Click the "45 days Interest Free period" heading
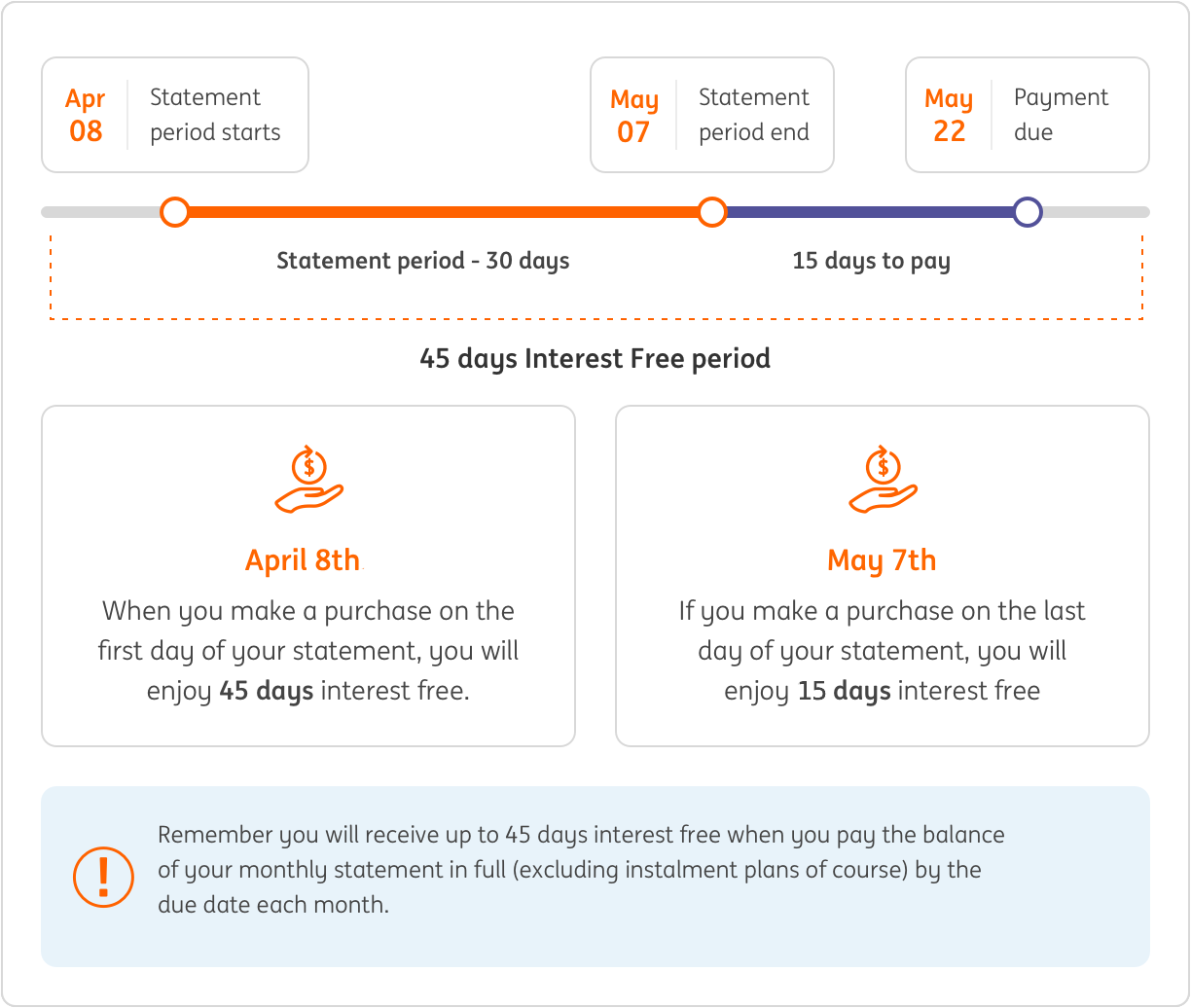 pyautogui.click(x=595, y=358)
